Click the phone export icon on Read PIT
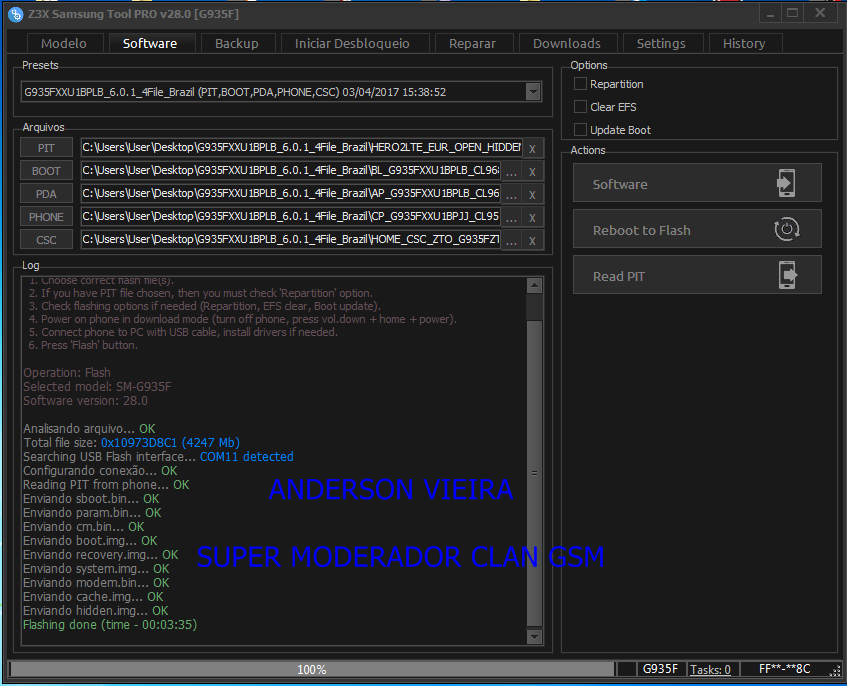 pyautogui.click(x=788, y=275)
